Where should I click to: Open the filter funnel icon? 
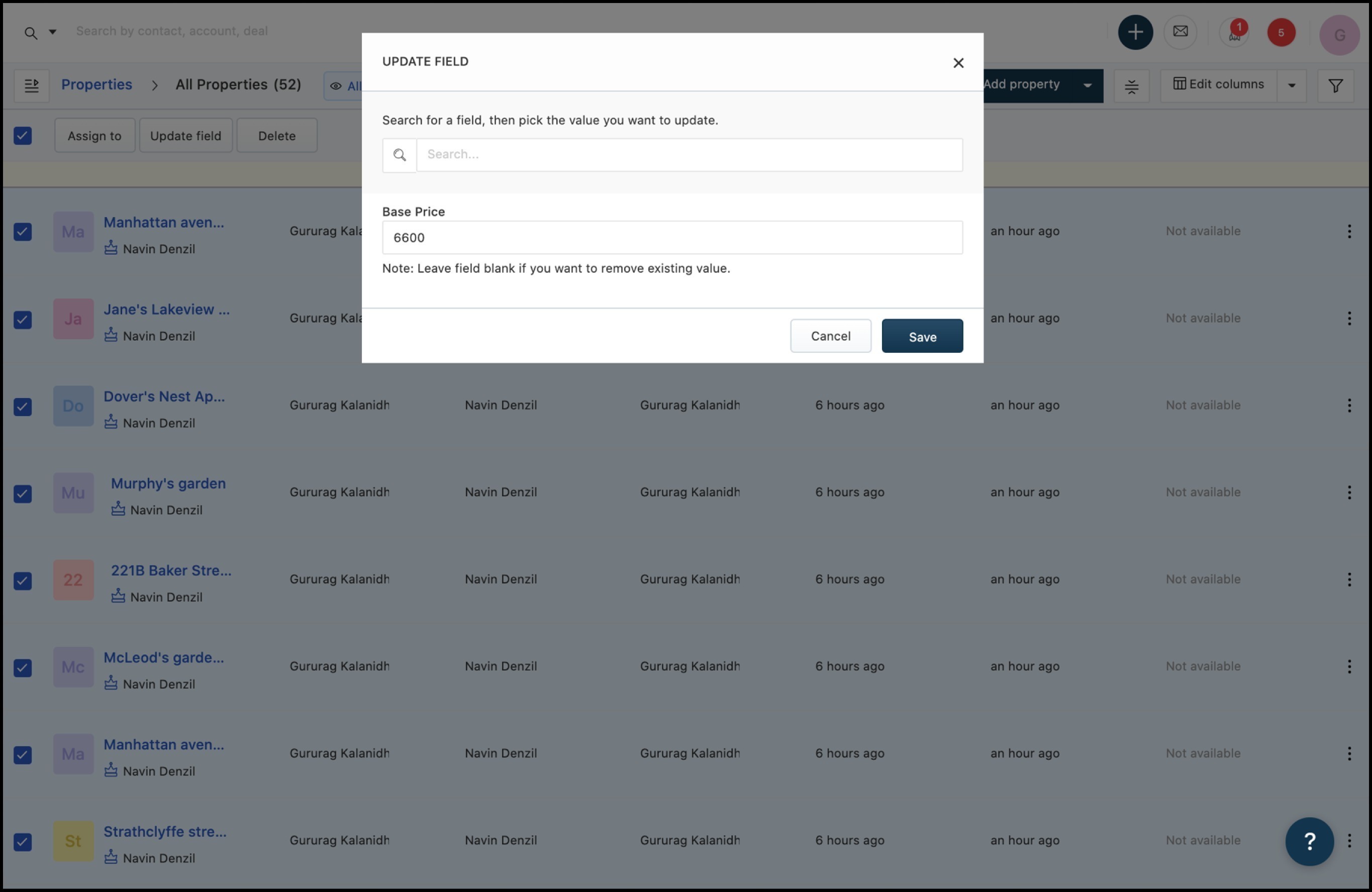point(1335,86)
